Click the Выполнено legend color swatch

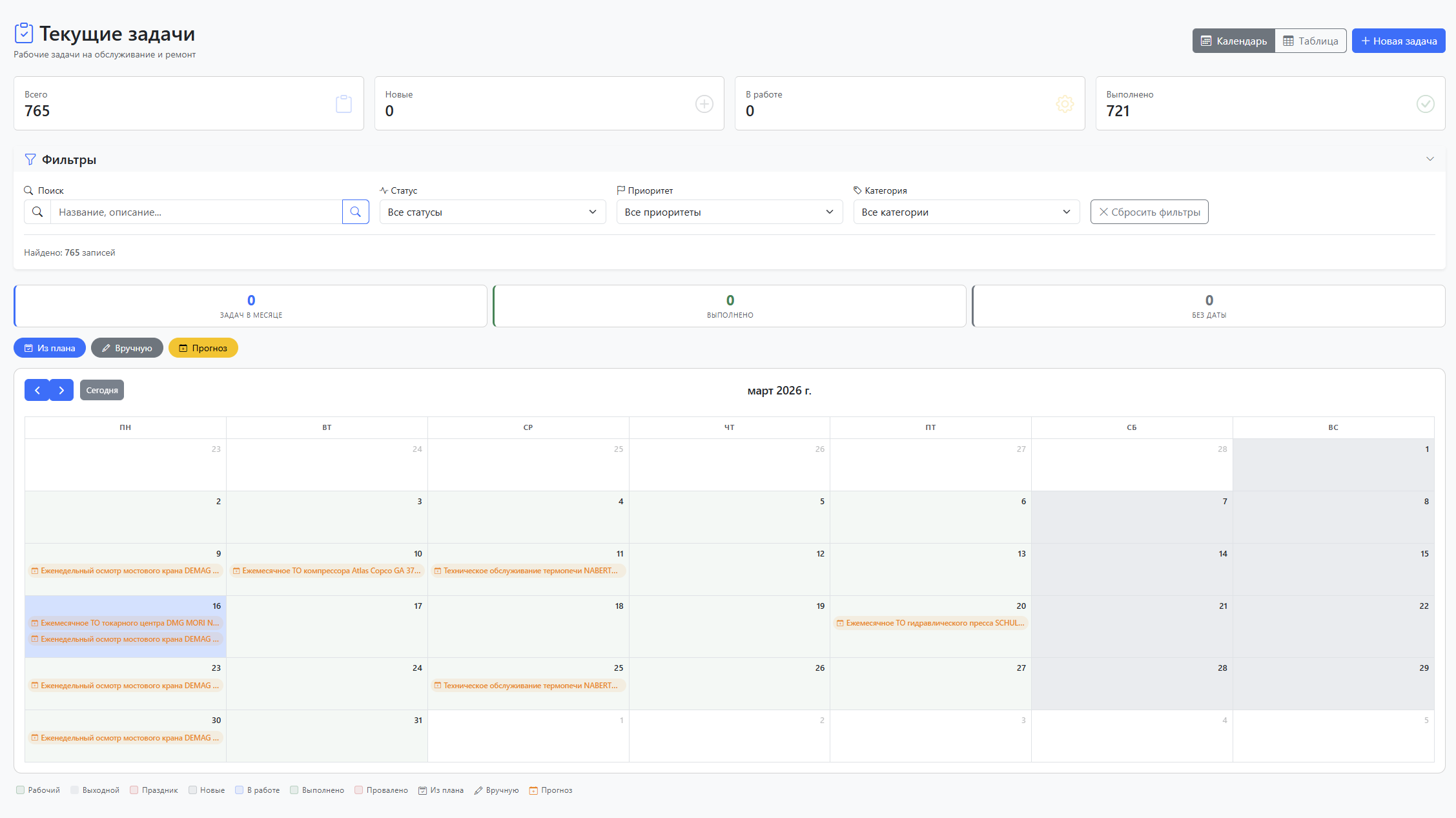pos(294,790)
